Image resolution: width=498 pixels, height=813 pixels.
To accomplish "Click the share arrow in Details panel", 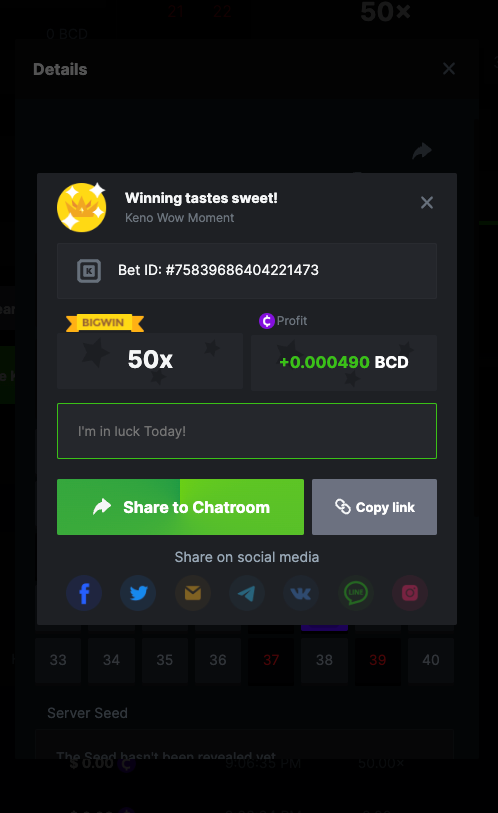I will pyautogui.click(x=422, y=151).
